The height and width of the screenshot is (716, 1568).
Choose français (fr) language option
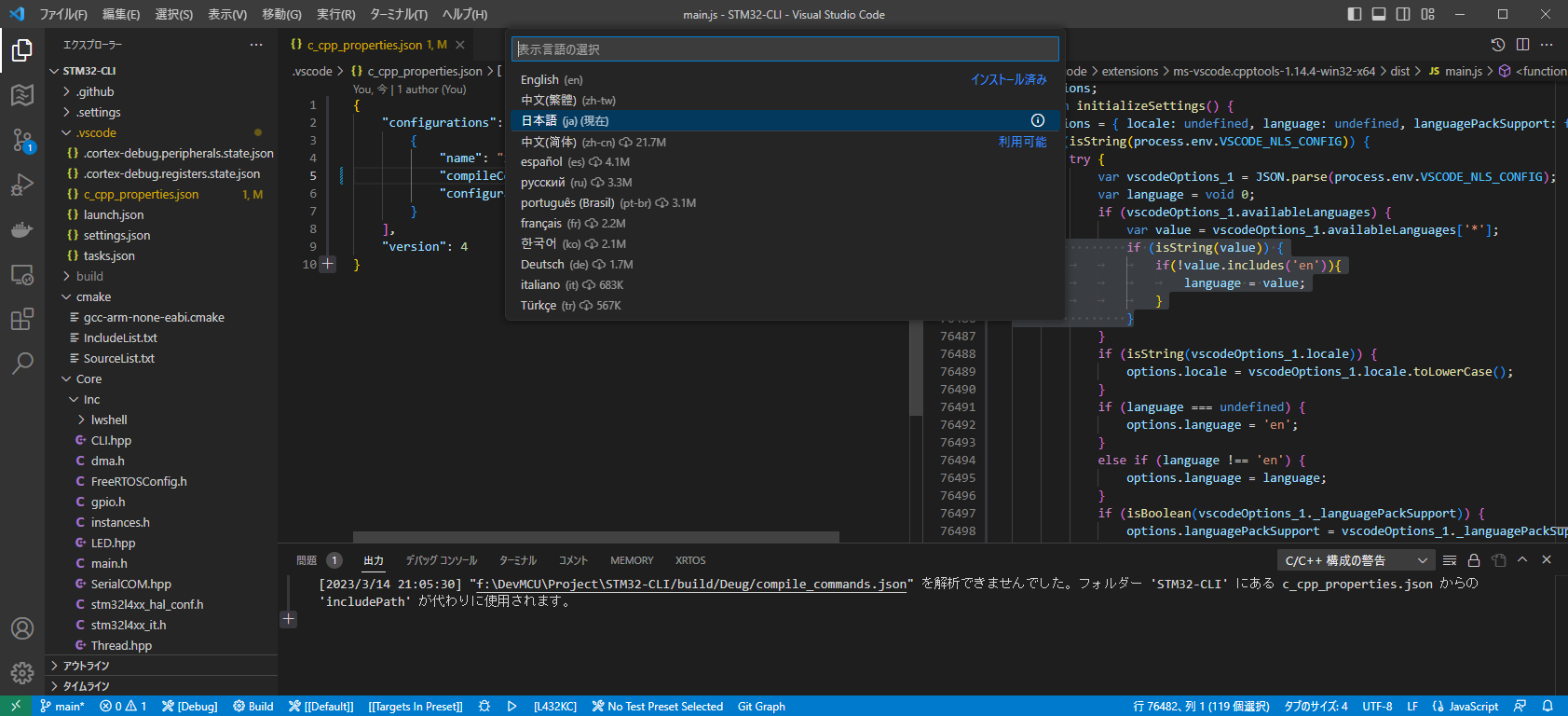(x=784, y=223)
